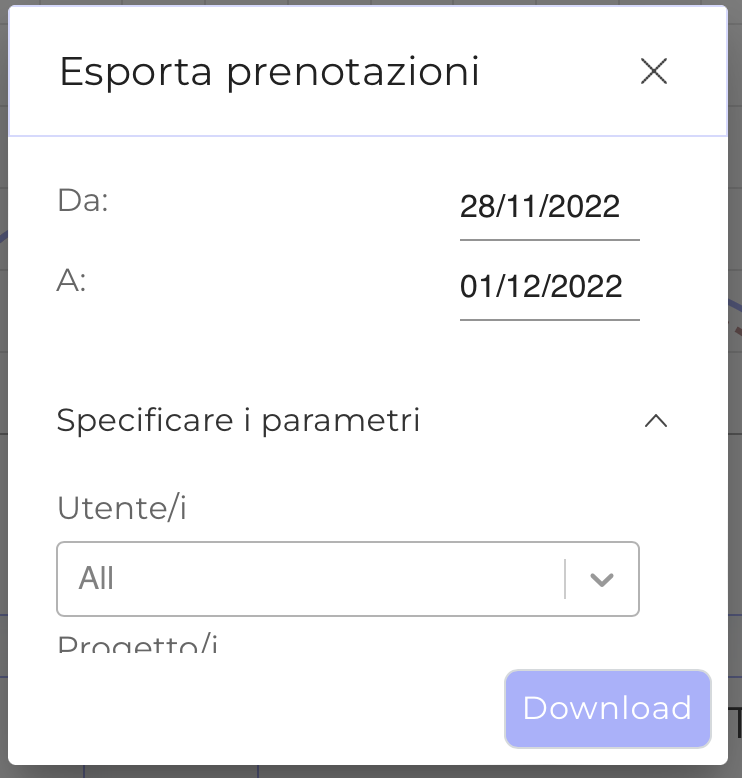This screenshot has height=778, width=742.
Task: Click the vertical divider inside Utente/i dropdown
Action: pos(565,579)
